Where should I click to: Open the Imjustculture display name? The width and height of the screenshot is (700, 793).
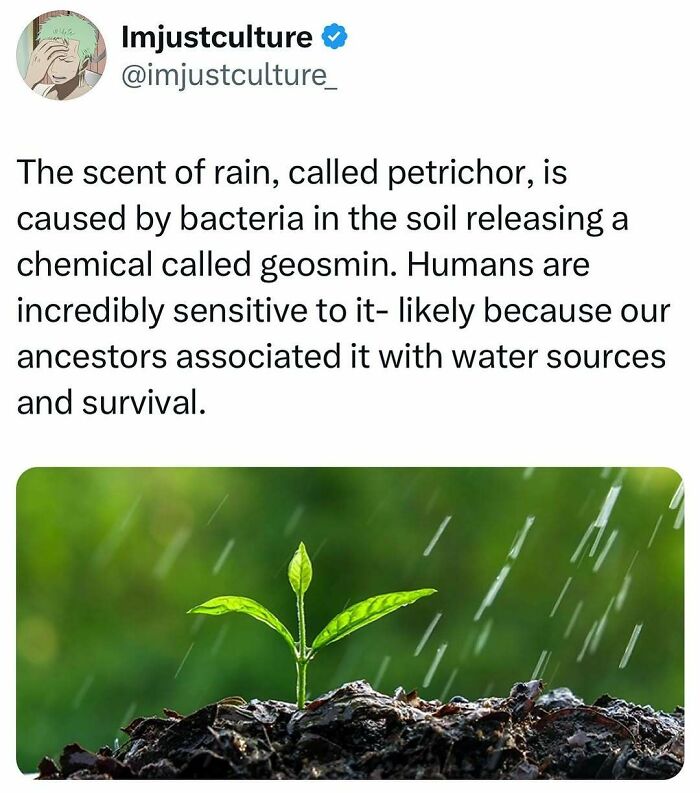click(217, 37)
